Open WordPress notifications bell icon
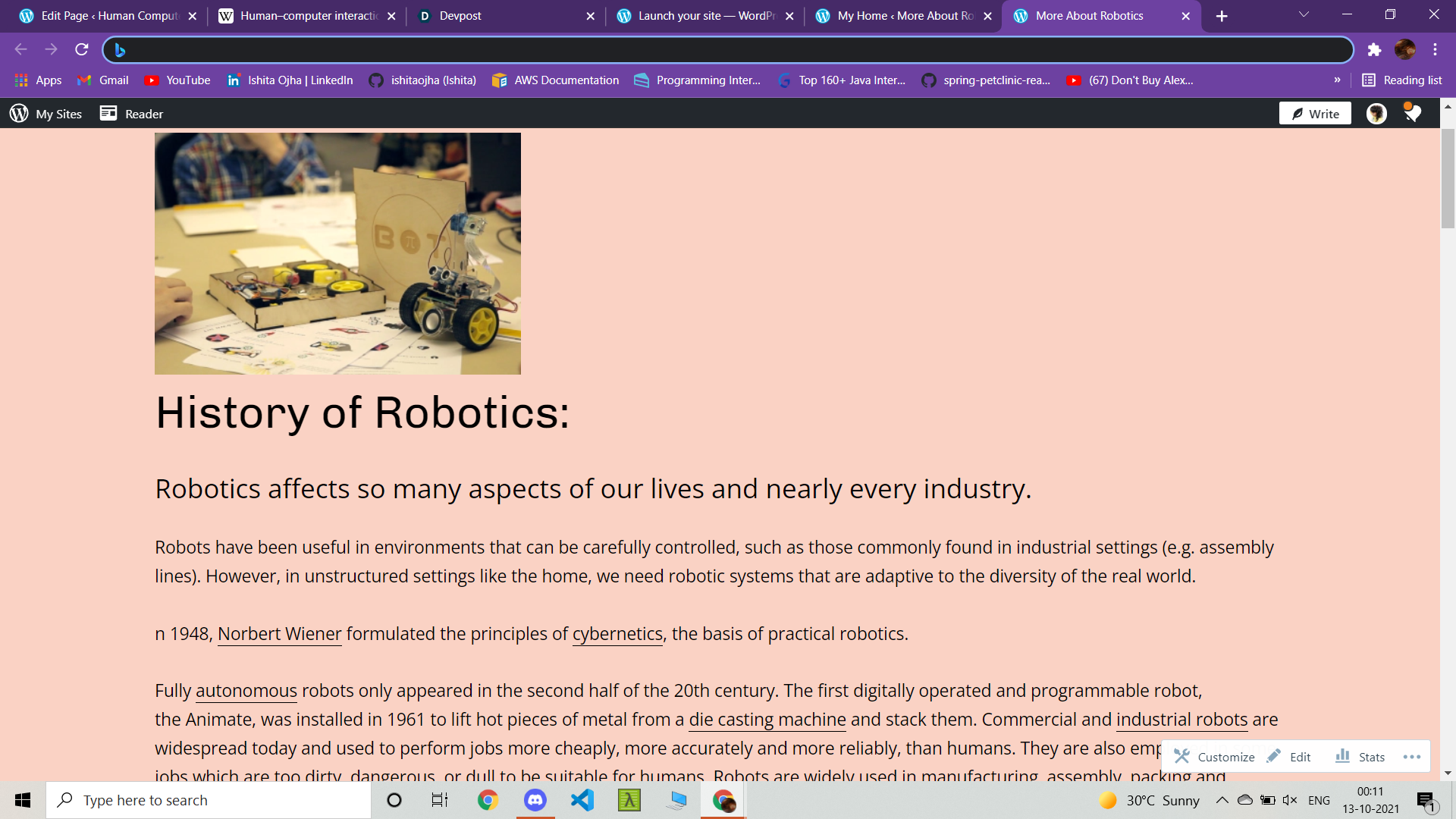 point(1412,114)
